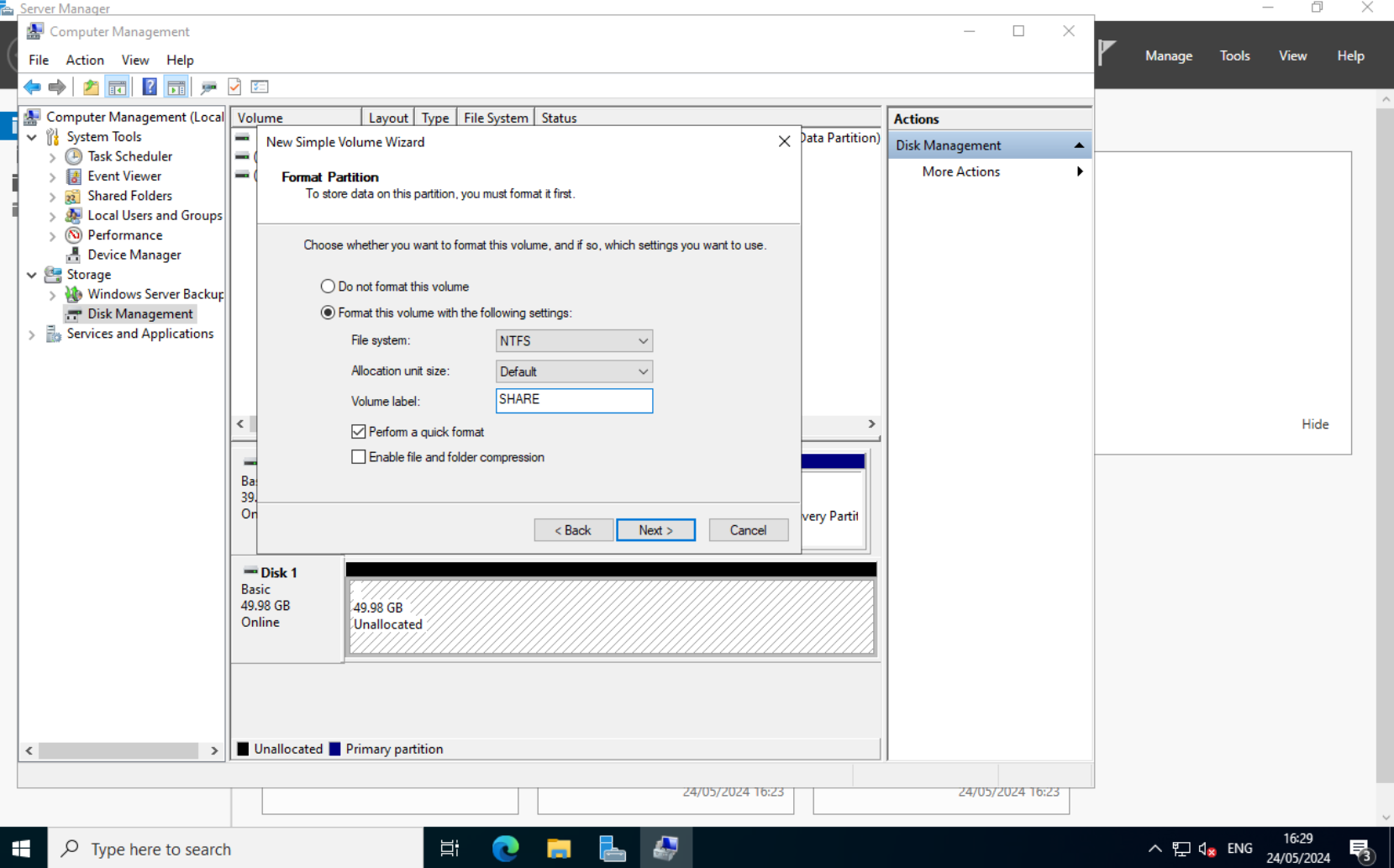Open the Windows Start menu
This screenshot has width=1394, height=868.
click(22, 849)
